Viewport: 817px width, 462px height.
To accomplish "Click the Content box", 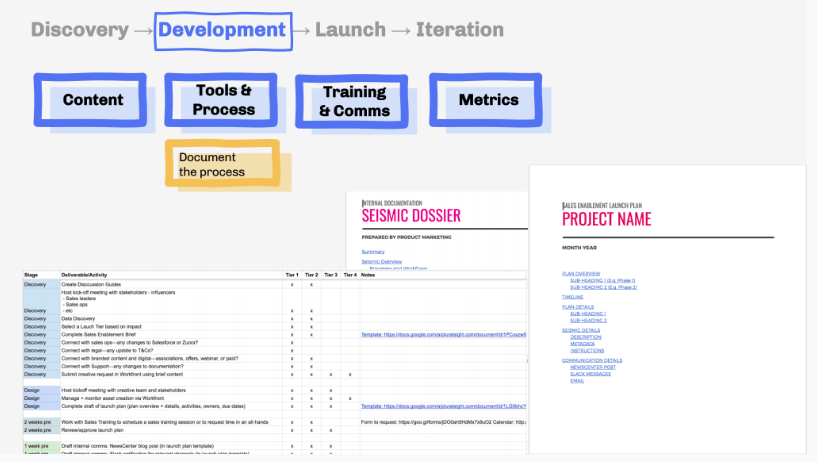I will click(90, 99).
